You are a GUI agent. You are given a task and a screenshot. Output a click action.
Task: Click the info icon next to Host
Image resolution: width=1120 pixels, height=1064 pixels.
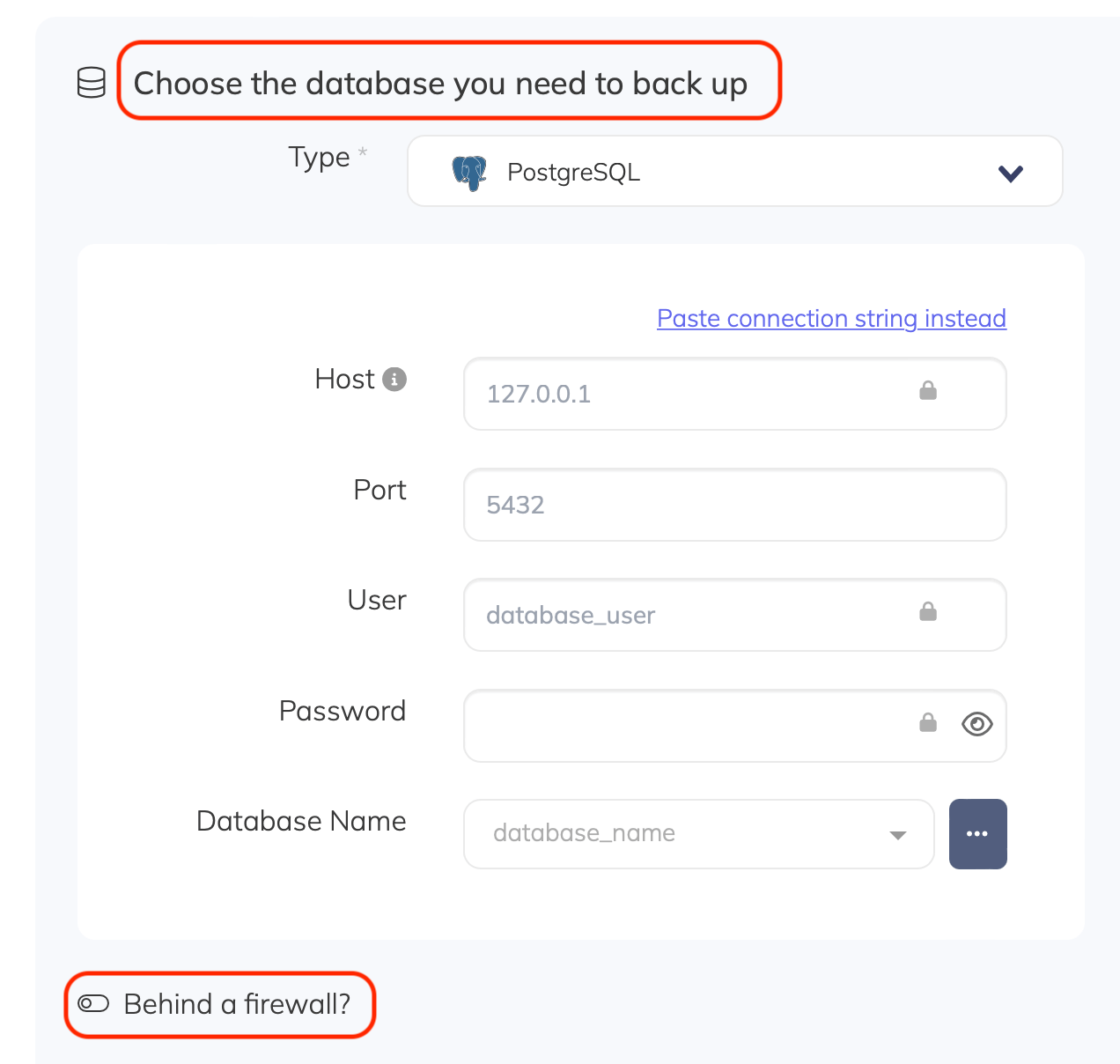tap(396, 379)
